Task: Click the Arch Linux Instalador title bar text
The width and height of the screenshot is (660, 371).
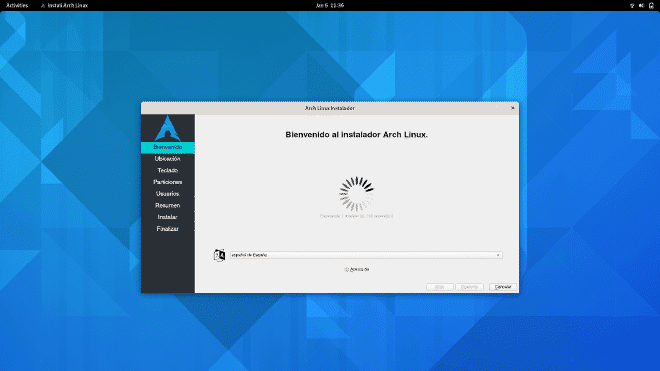Action: (x=330, y=108)
